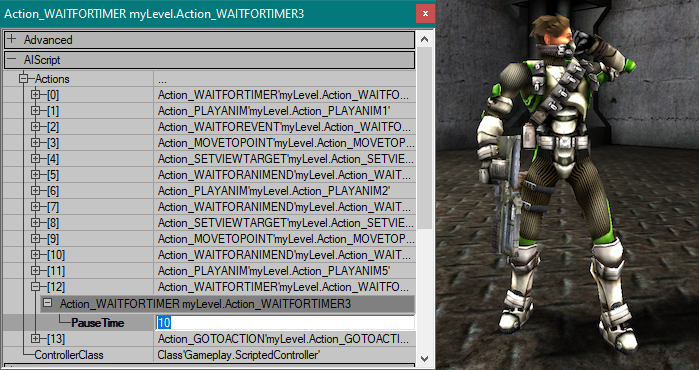Expand Actions entry [10]

click(35, 255)
